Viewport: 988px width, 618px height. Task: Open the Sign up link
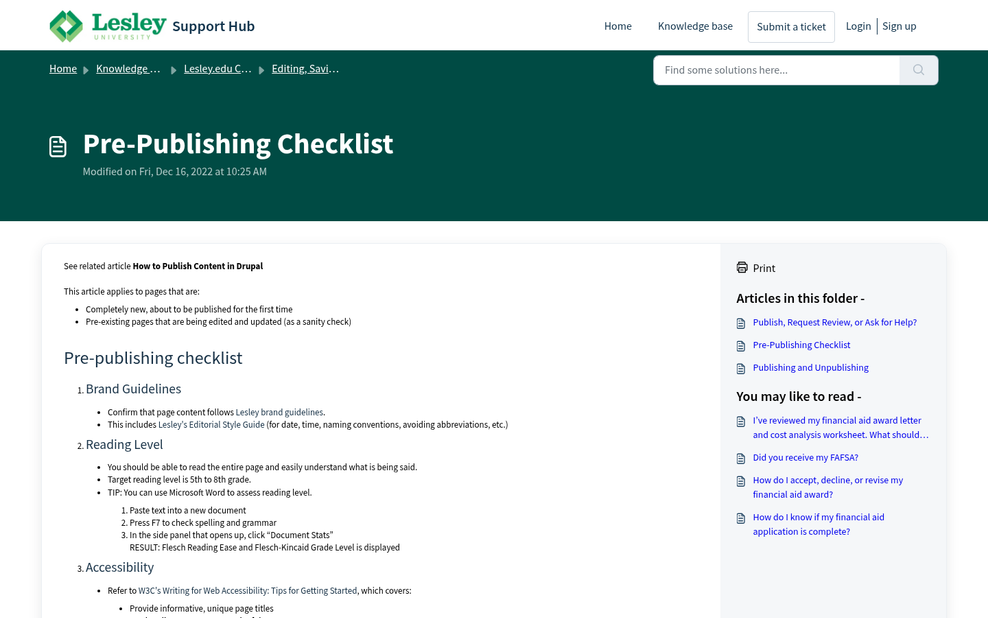pos(899,26)
